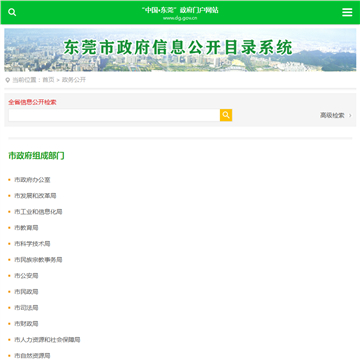Open 市工业和信息化局 department link

point(38,212)
